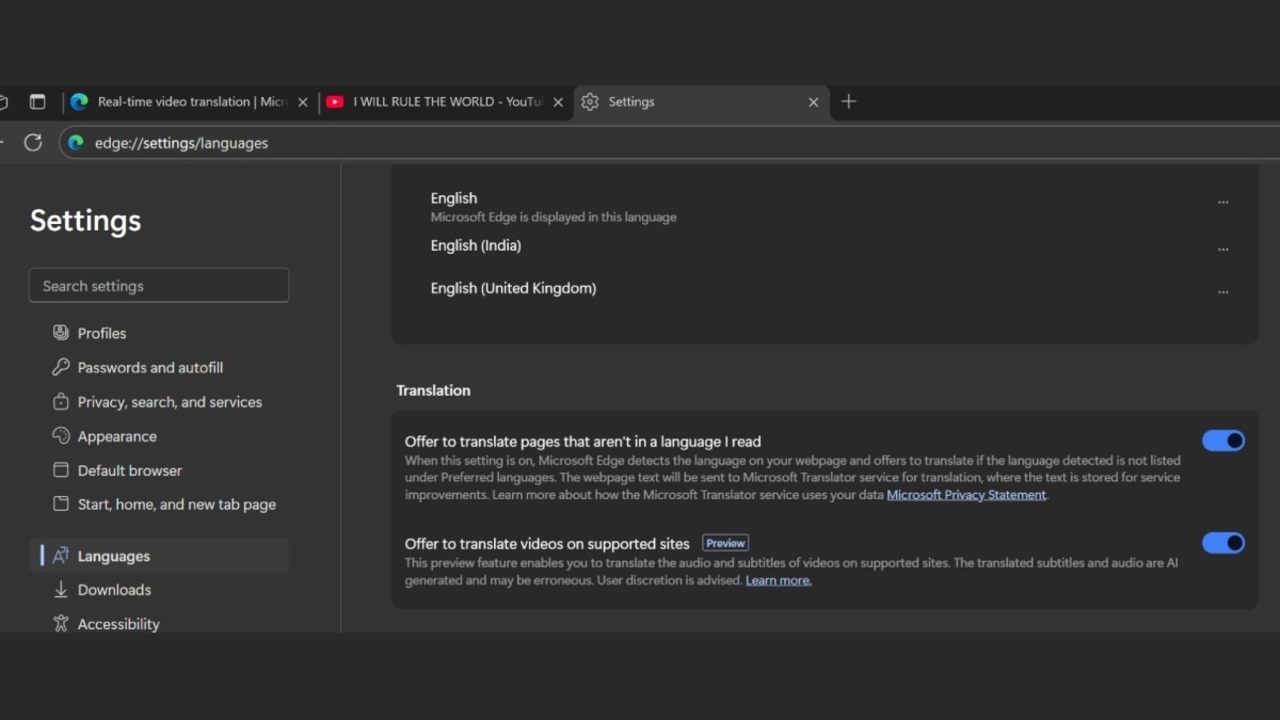Screen dimensions: 1280x720
Task: Open a new tab with plus button
Action: pos(848,101)
